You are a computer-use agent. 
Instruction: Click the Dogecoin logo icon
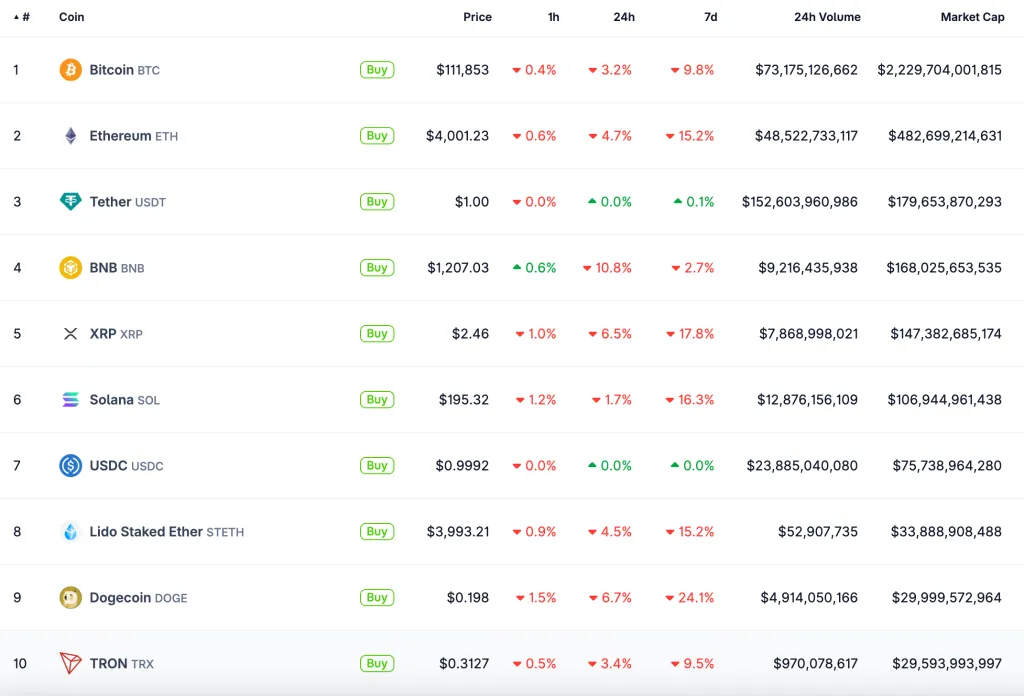[70, 598]
